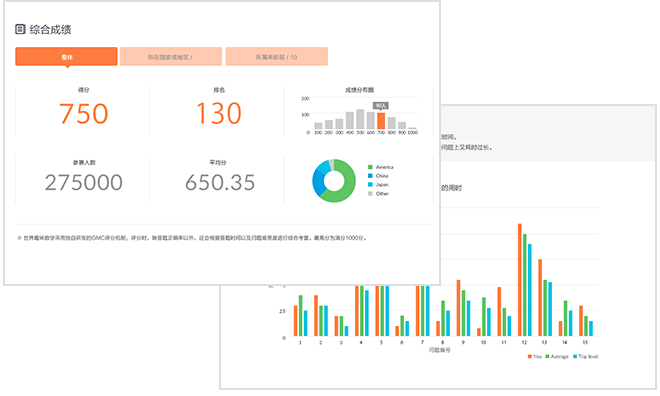Screen dimensions: 660x396
Task: Click the 成绩分布图 chart title
Action: (x=359, y=90)
